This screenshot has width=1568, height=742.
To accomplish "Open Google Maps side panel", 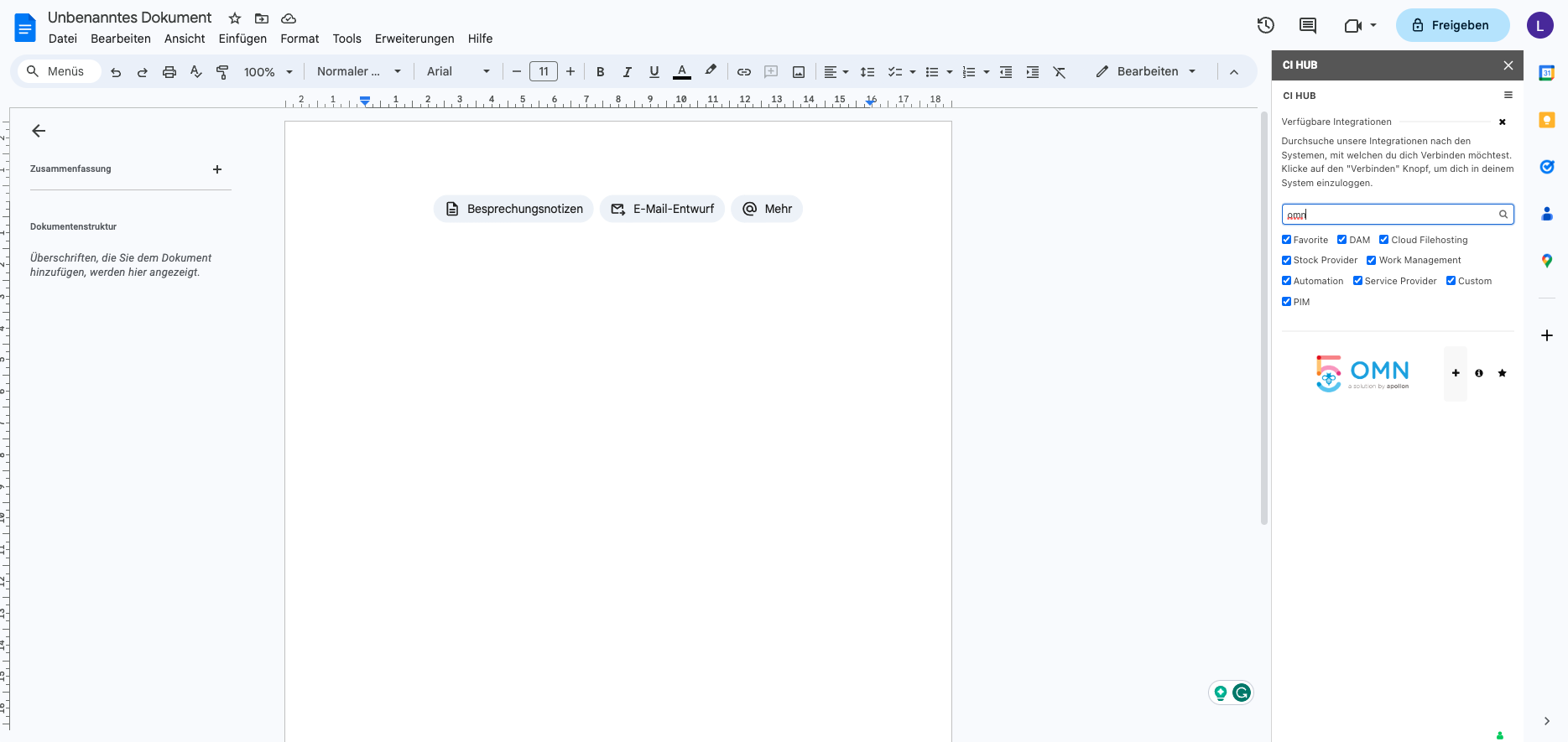I will tap(1547, 261).
